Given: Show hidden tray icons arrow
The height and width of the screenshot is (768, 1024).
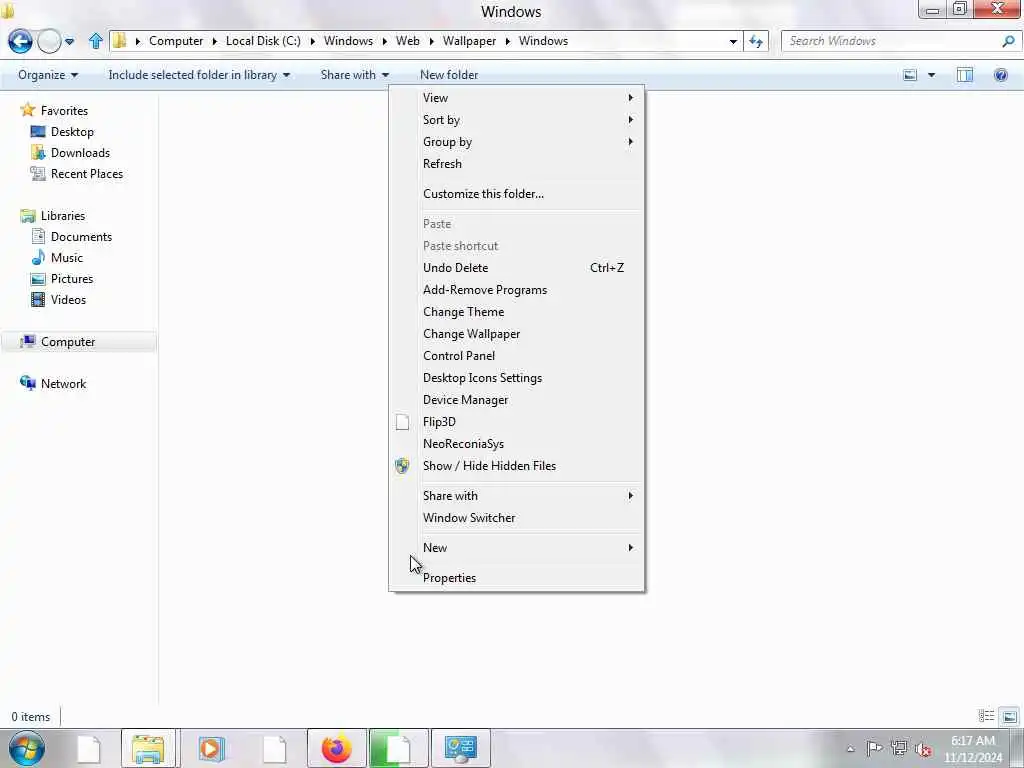Looking at the screenshot, I should point(850,749).
